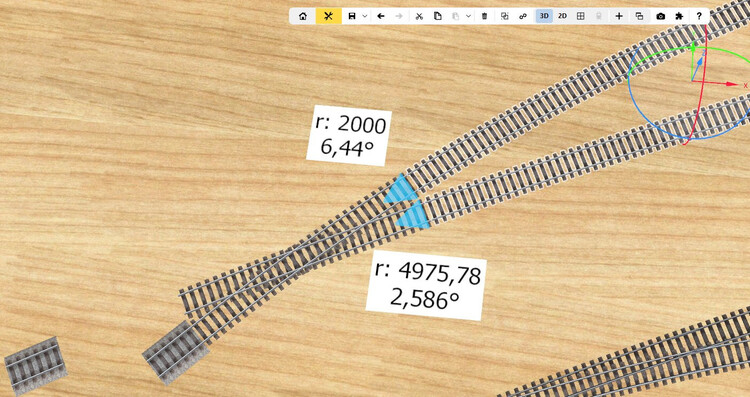Open the paste options dropdown arrow
The width and height of the screenshot is (750, 397).
468,16
